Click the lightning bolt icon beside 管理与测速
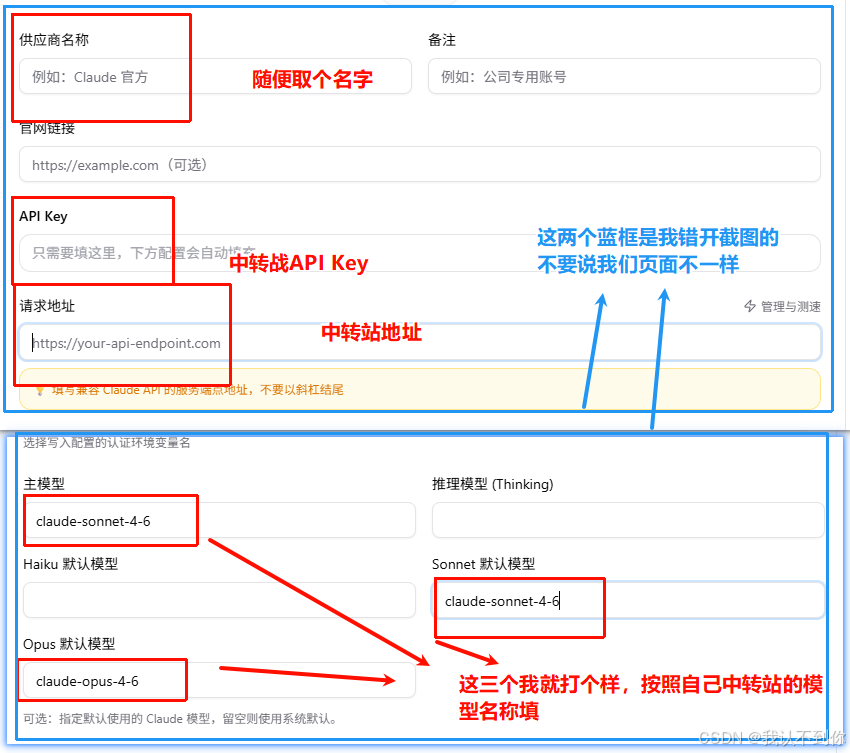 tap(750, 306)
